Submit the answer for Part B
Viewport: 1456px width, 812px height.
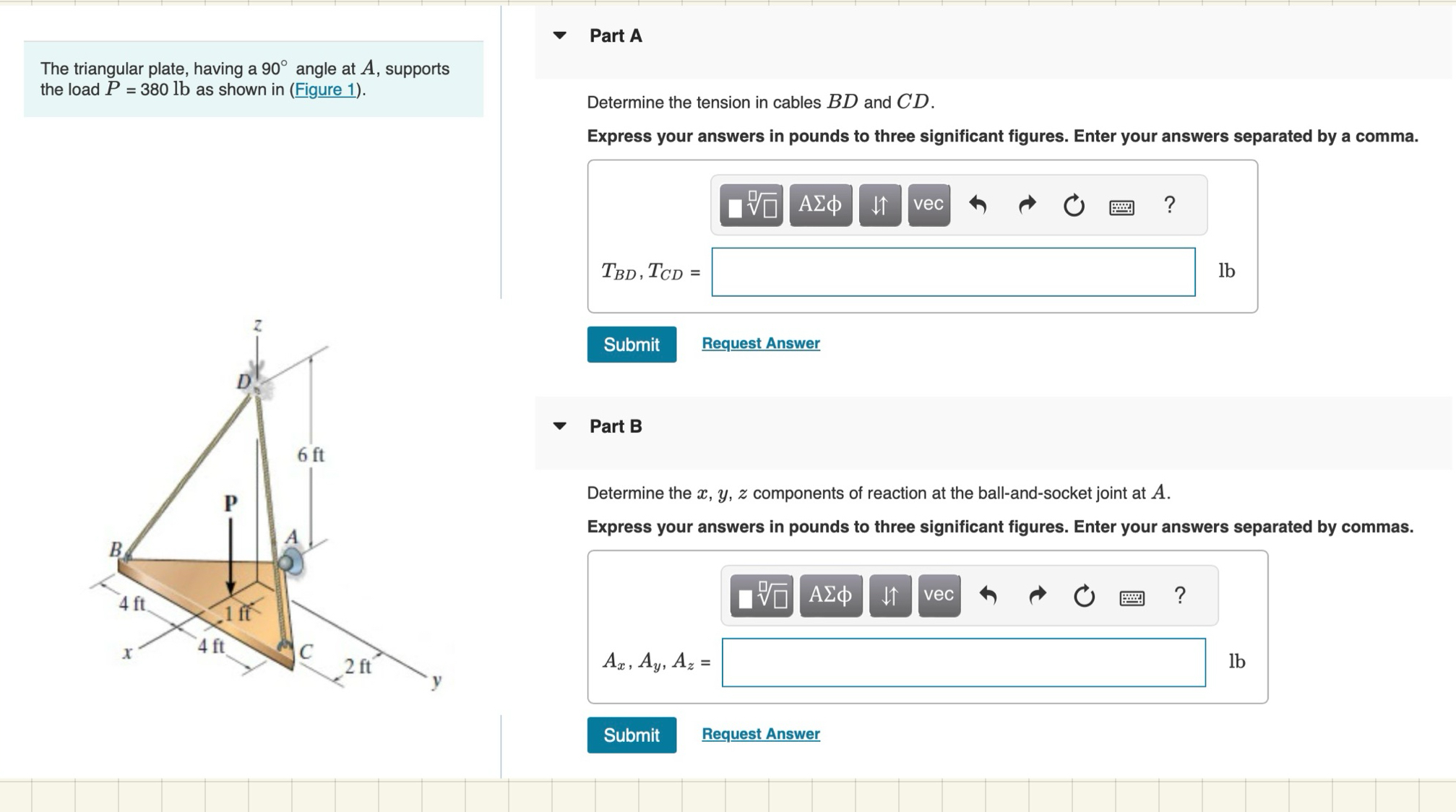click(631, 735)
